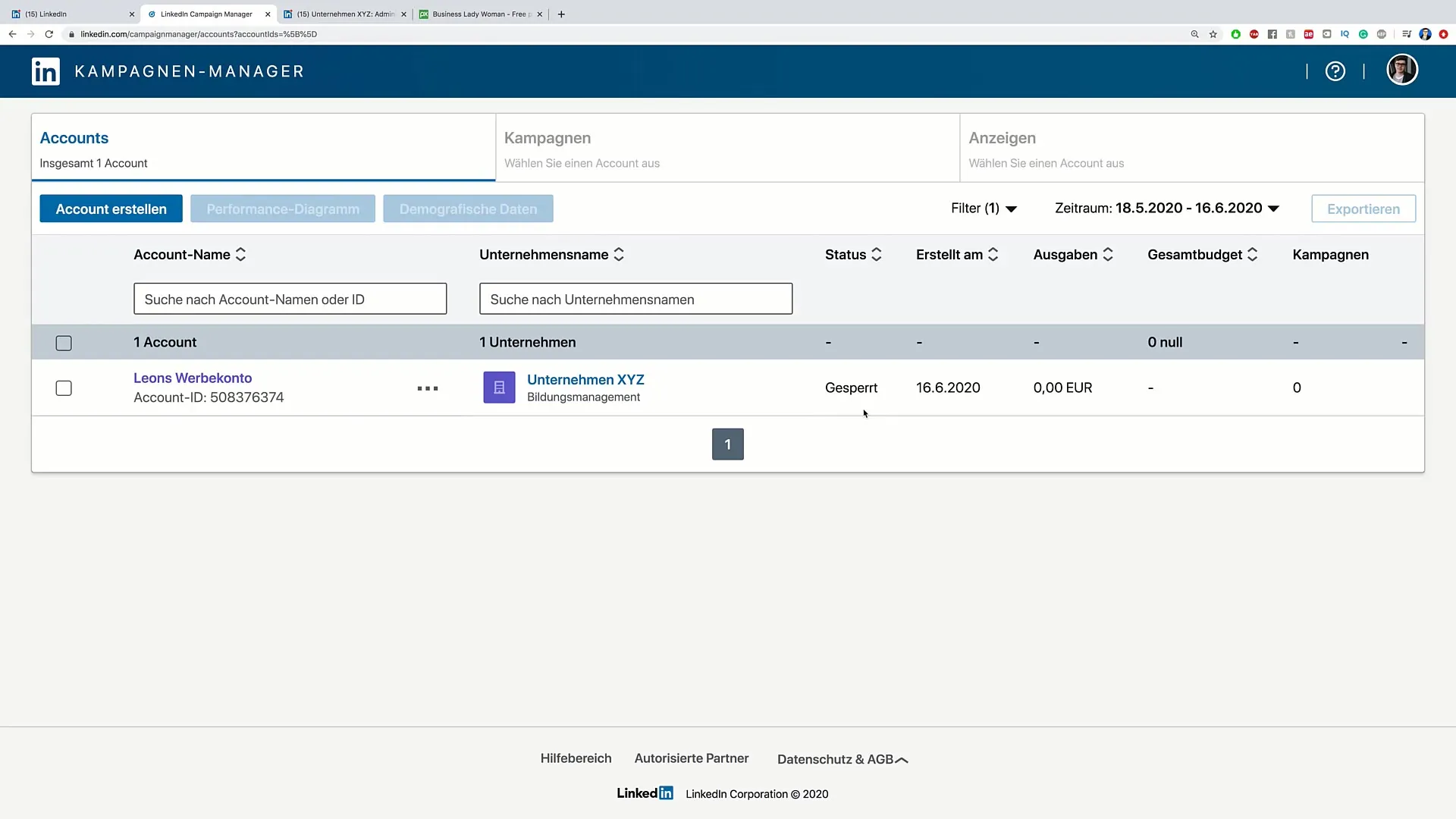Viewport: 1456px width, 819px height.
Task: Open the help question mark icon
Action: click(1335, 71)
